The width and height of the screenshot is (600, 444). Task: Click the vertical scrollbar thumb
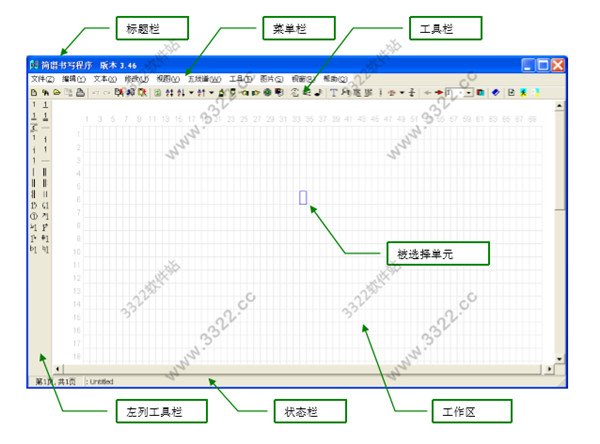(559, 160)
